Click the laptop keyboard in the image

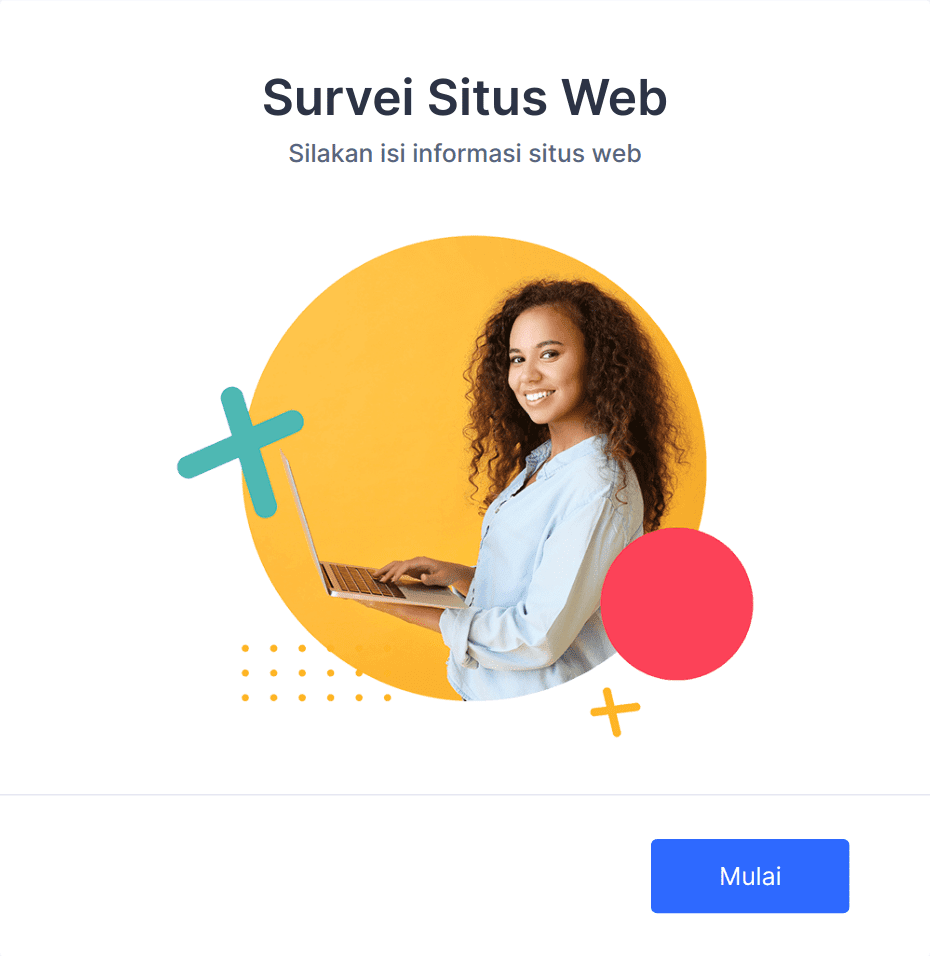point(361,580)
